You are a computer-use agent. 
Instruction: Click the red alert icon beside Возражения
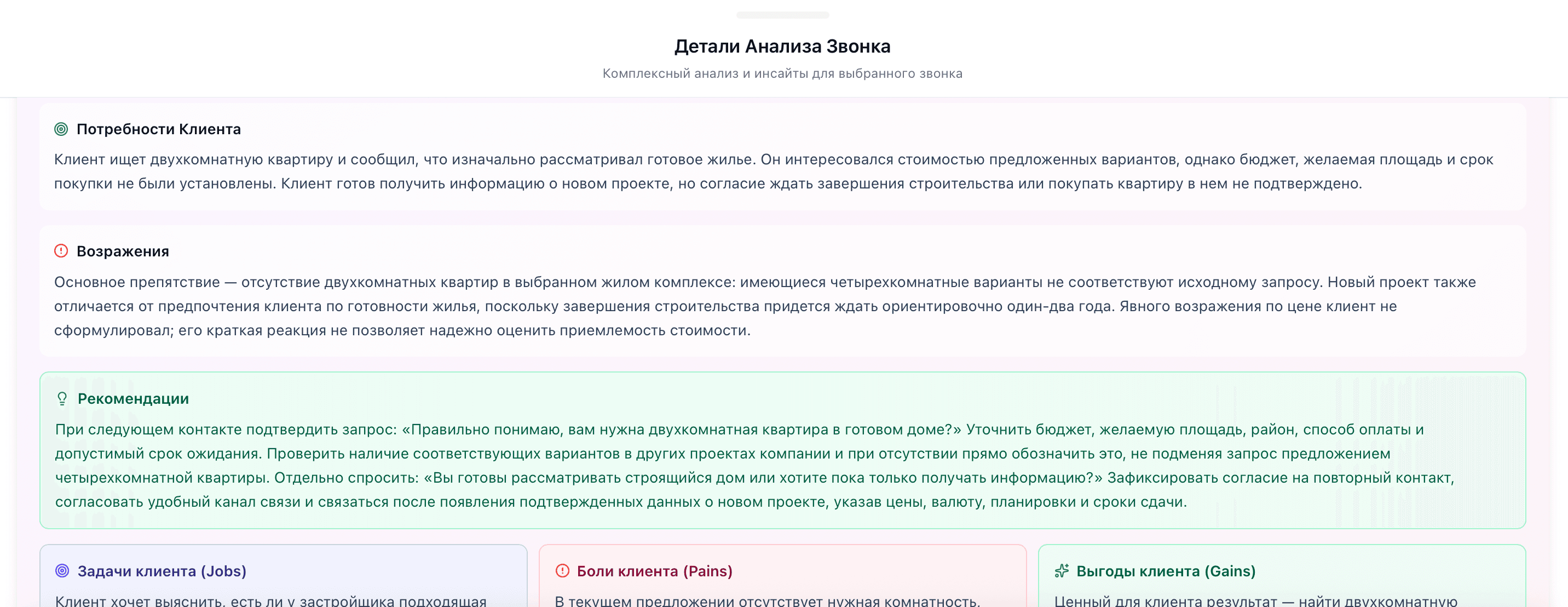pyautogui.click(x=61, y=251)
